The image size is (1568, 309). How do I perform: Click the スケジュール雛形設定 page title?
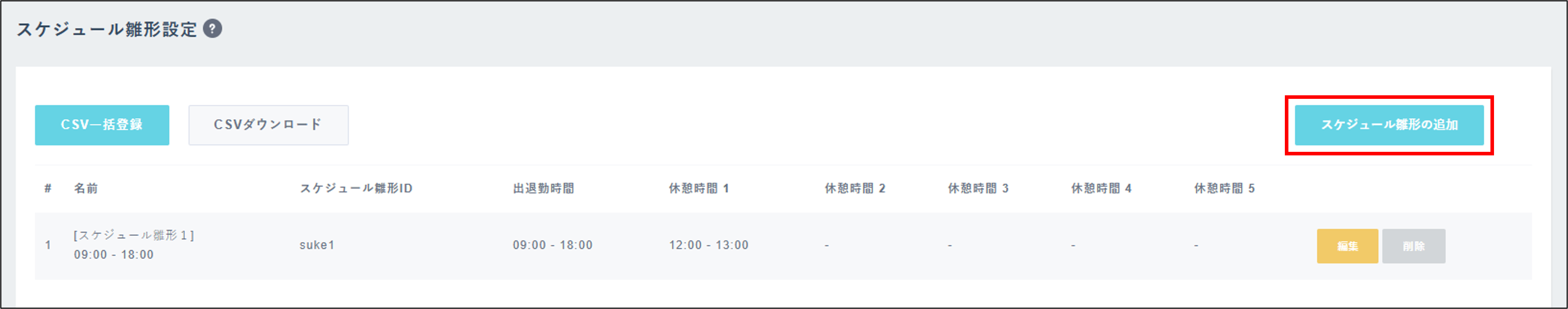pos(106,29)
